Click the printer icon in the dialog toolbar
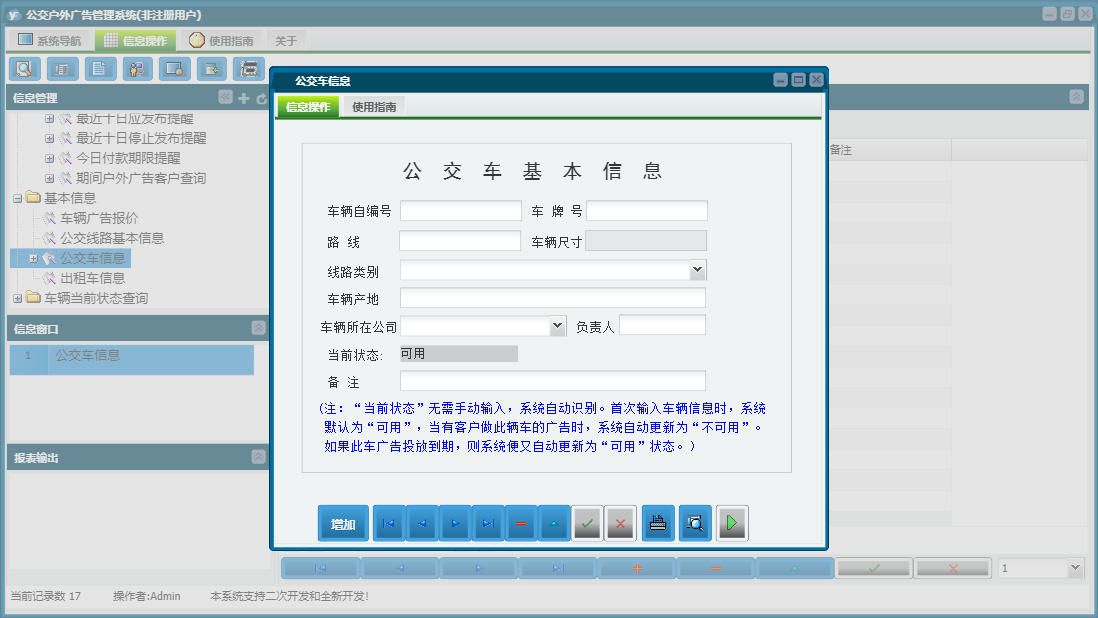The image size is (1098, 618). pos(657,523)
